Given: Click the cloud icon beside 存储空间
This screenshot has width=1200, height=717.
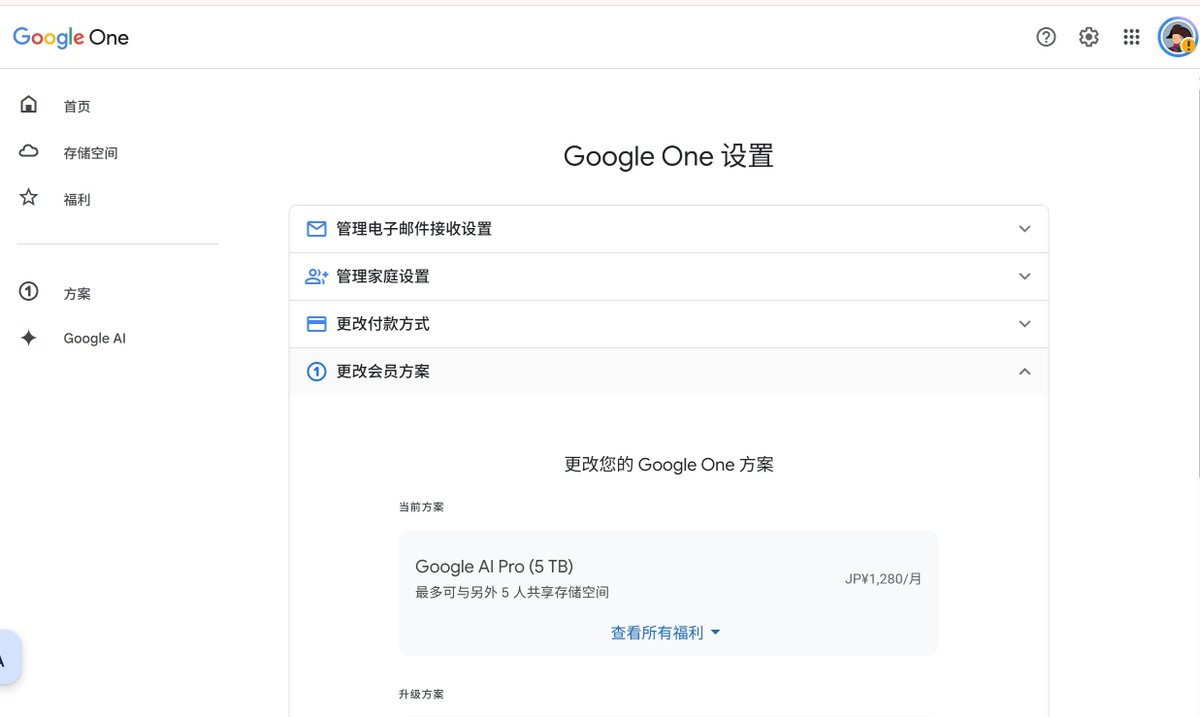Looking at the screenshot, I should [29, 151].
